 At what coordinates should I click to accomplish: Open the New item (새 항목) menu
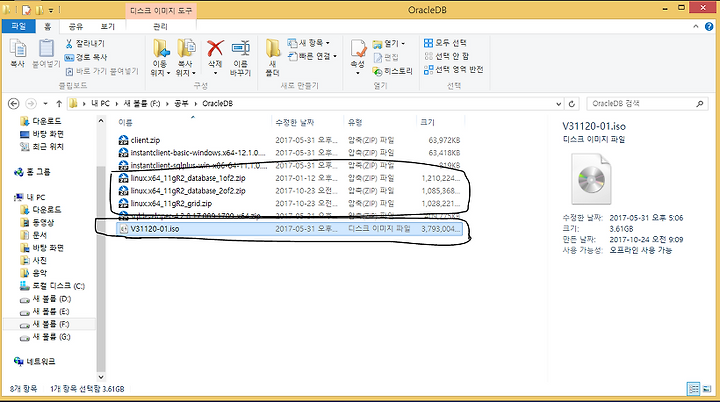click(309, 43)
